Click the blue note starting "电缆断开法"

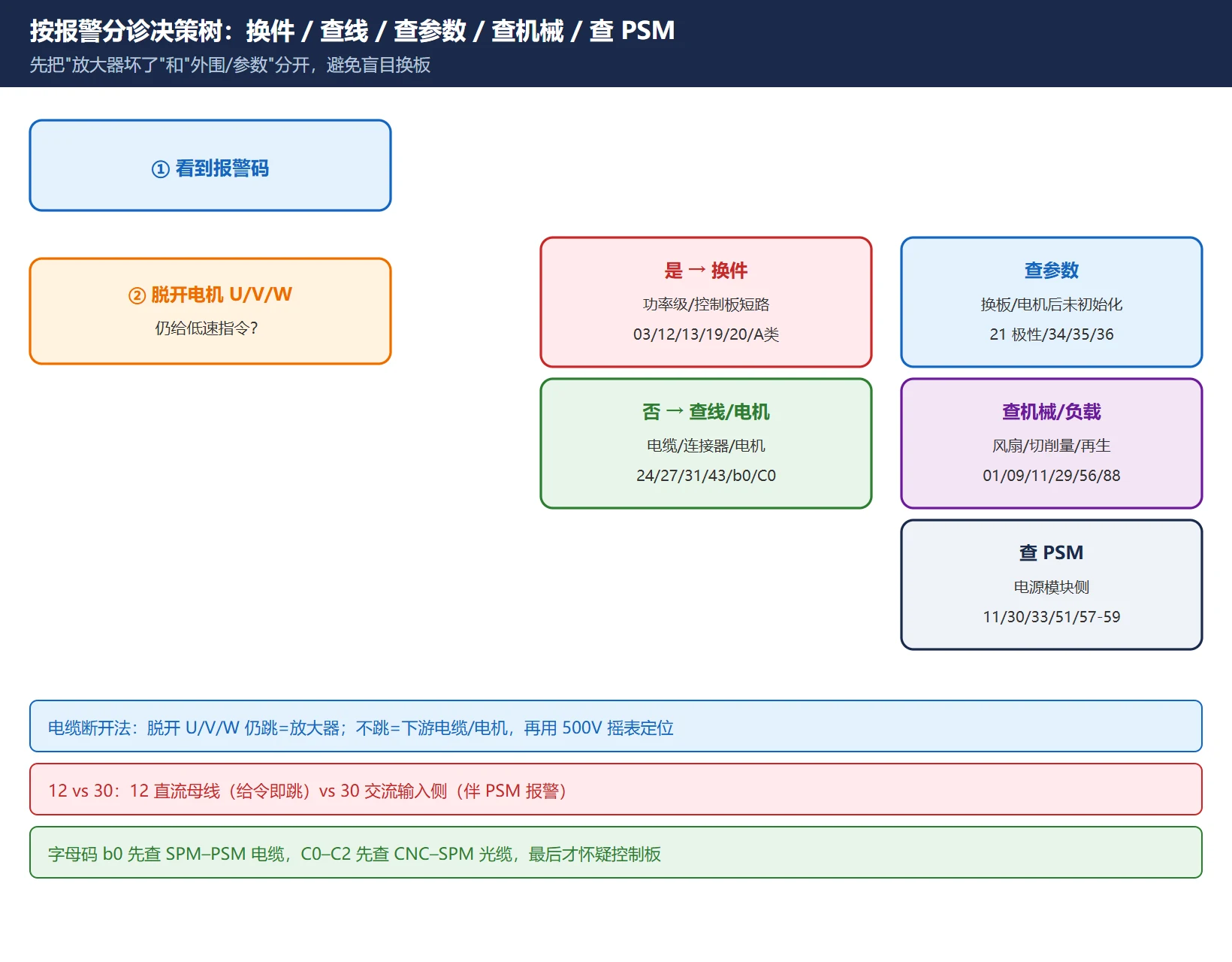[x=616, y=726]
